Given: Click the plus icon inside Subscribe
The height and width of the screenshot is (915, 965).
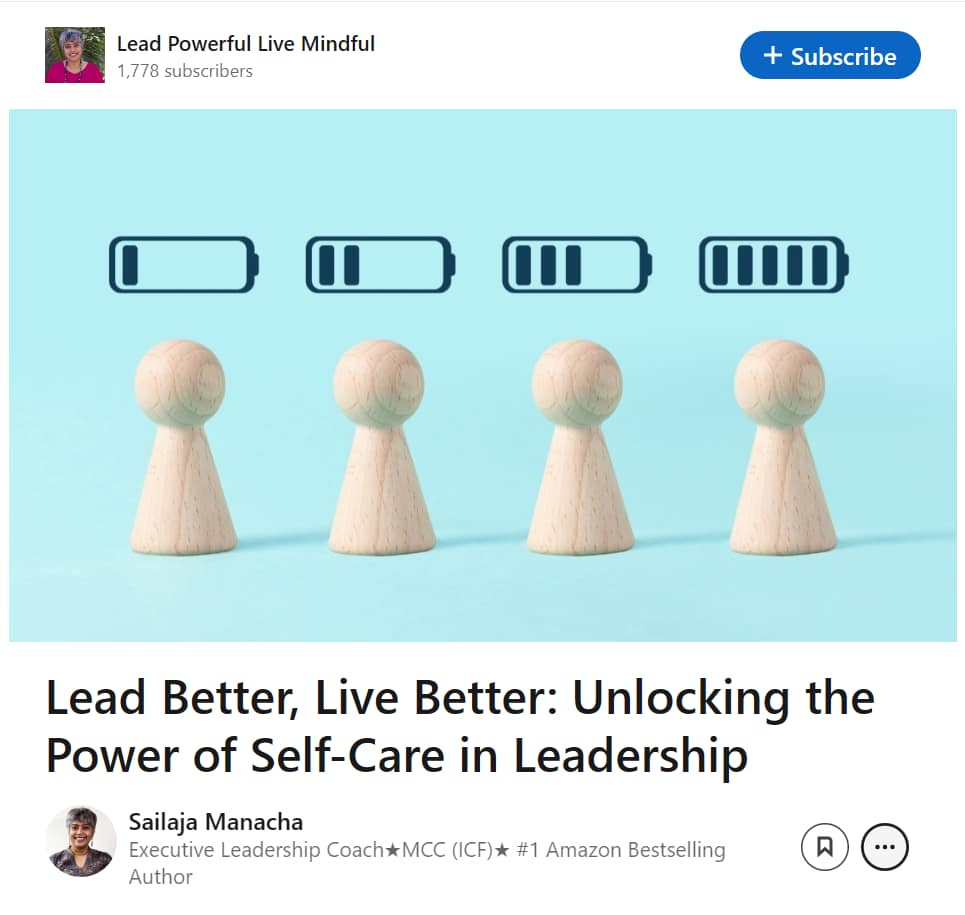Looking at the screenshot, I should (x=772, y=55).
